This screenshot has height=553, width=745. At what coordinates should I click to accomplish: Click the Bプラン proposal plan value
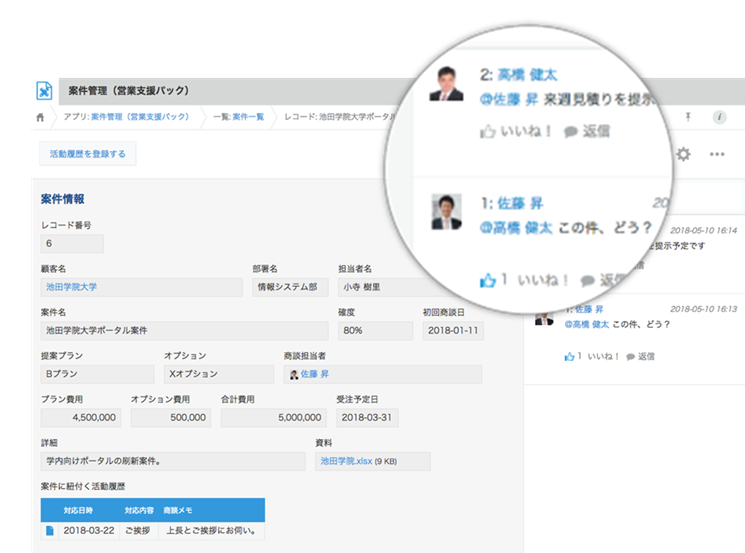tap(97, 374)
